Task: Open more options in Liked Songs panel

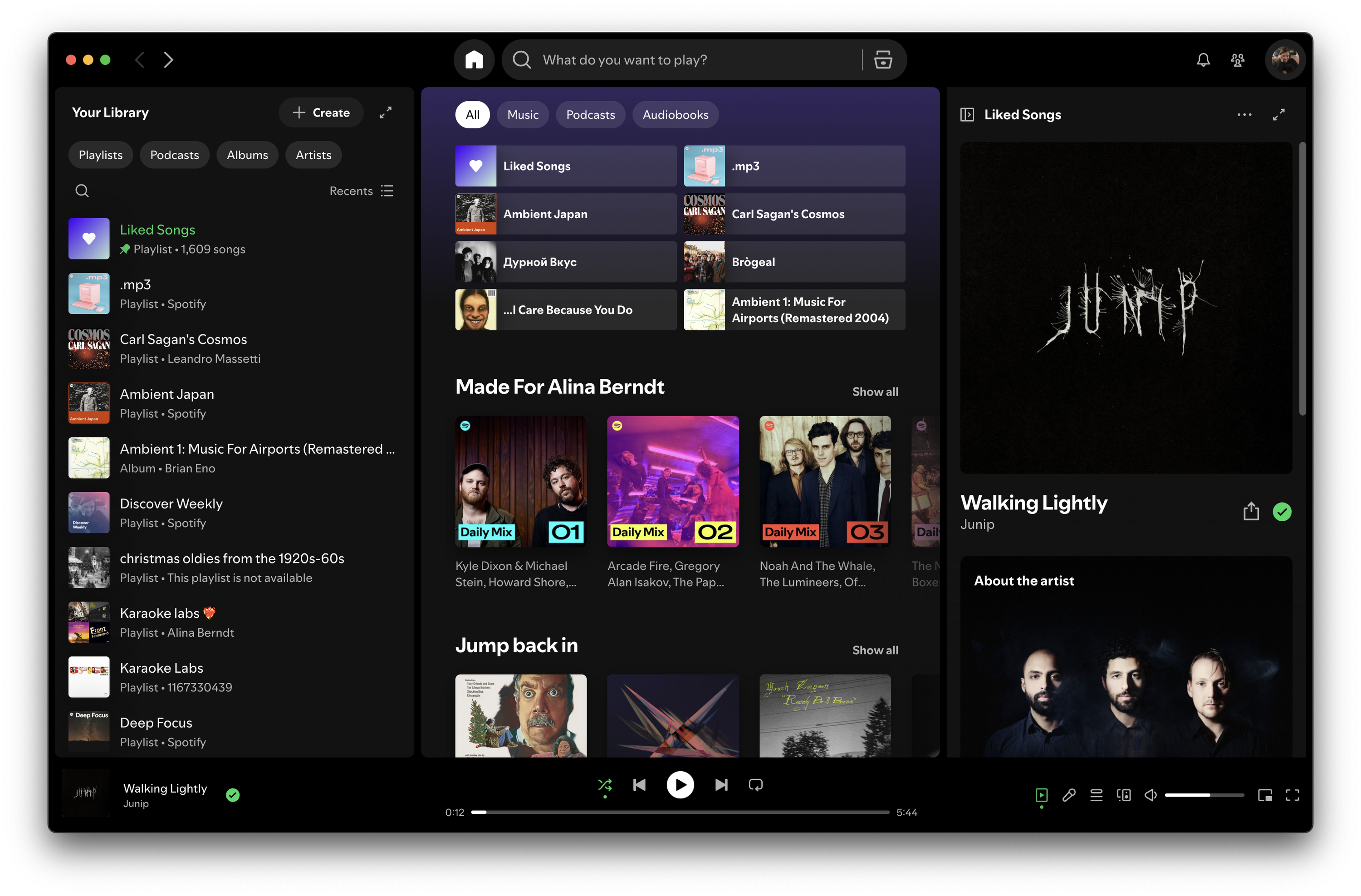Action: [1244, 114]
